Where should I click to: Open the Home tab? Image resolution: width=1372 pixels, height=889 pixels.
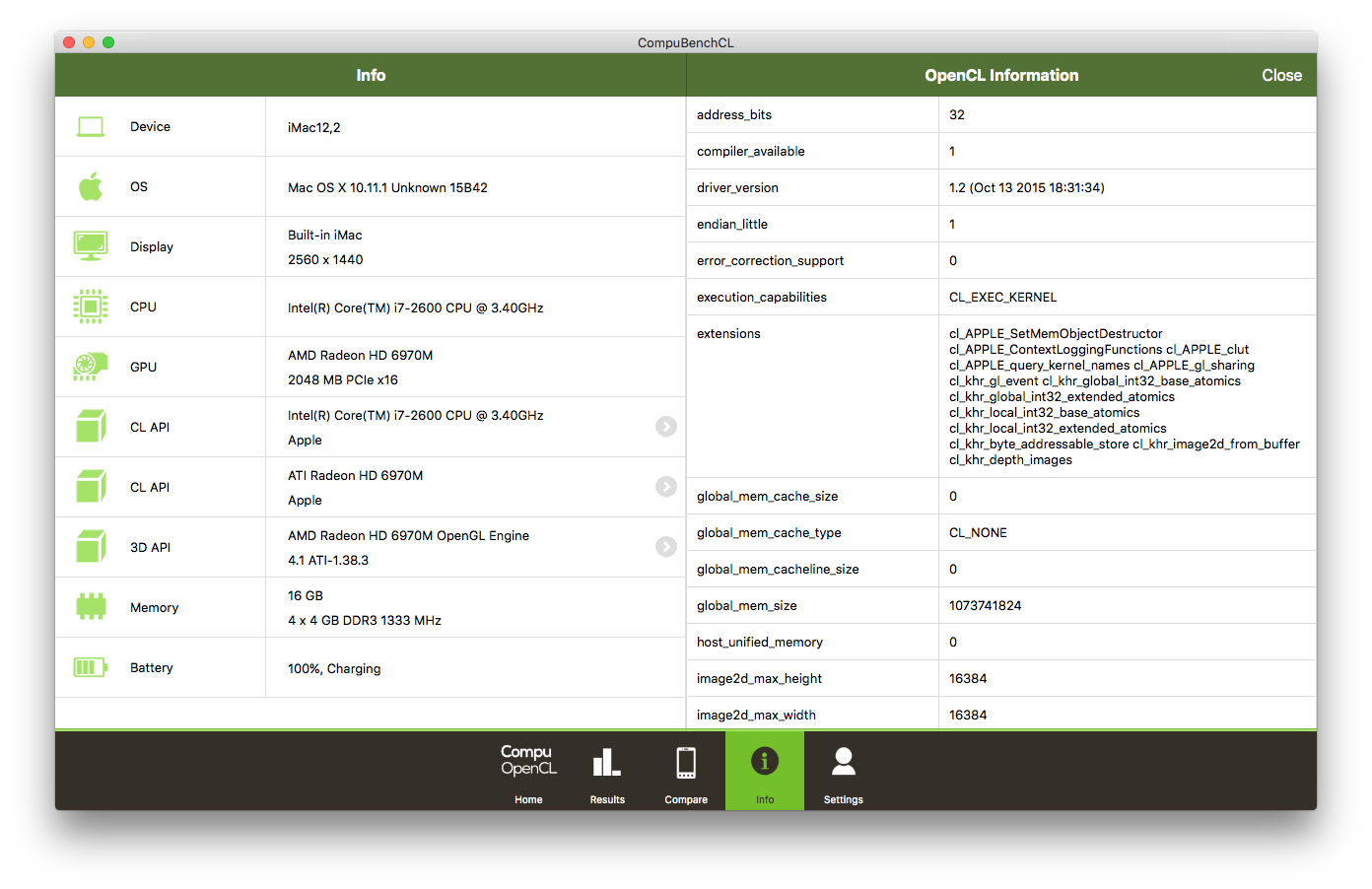[528, 773]
